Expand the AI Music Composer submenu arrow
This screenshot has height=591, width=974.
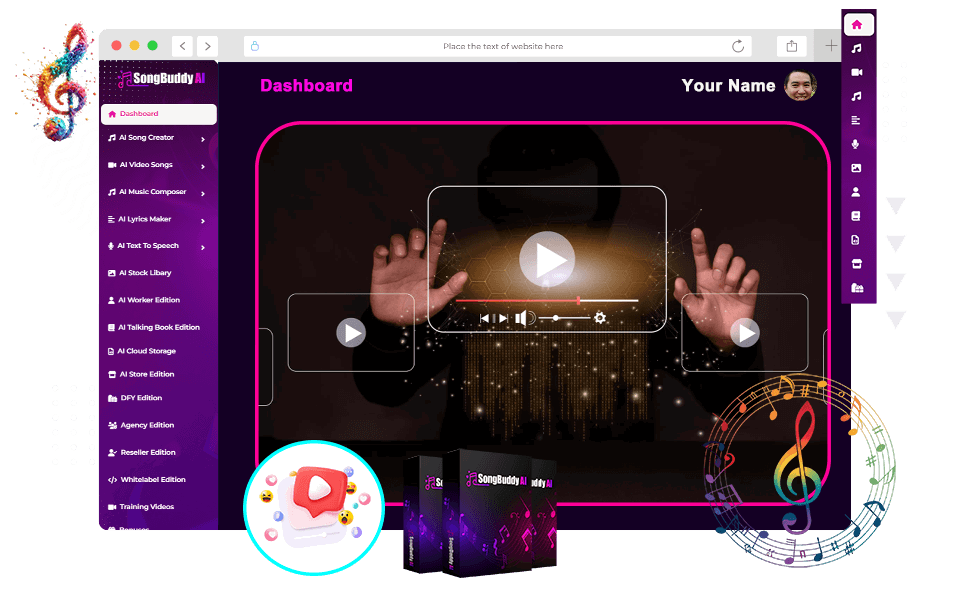point(203,193)
